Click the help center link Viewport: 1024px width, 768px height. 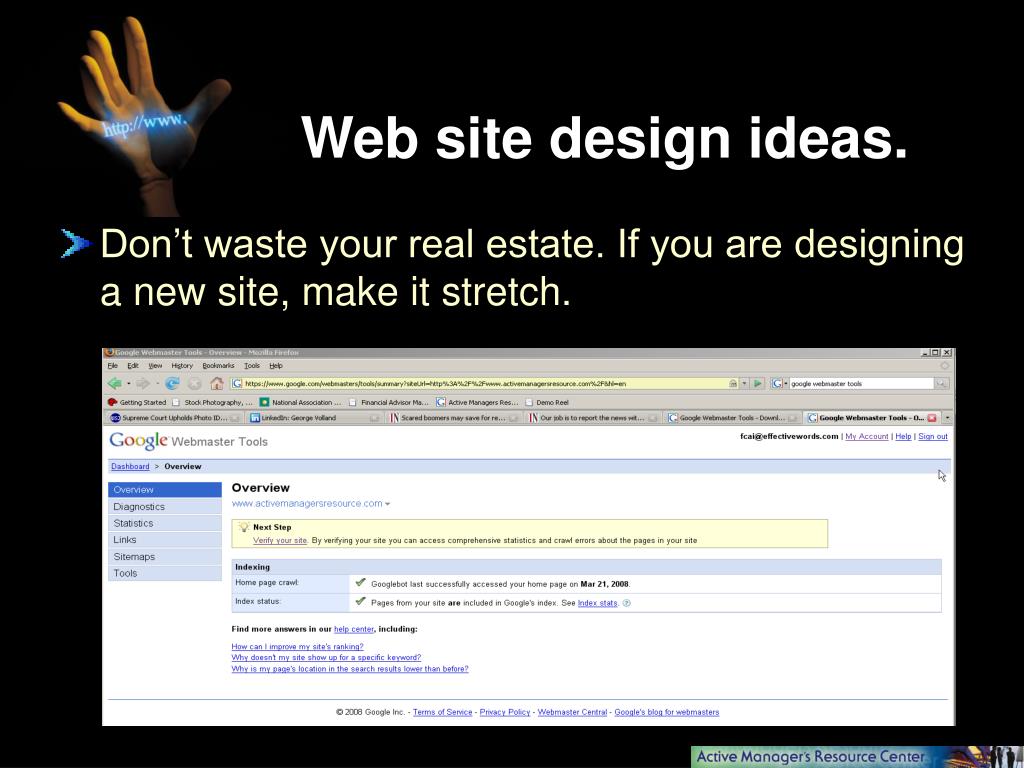354,629
